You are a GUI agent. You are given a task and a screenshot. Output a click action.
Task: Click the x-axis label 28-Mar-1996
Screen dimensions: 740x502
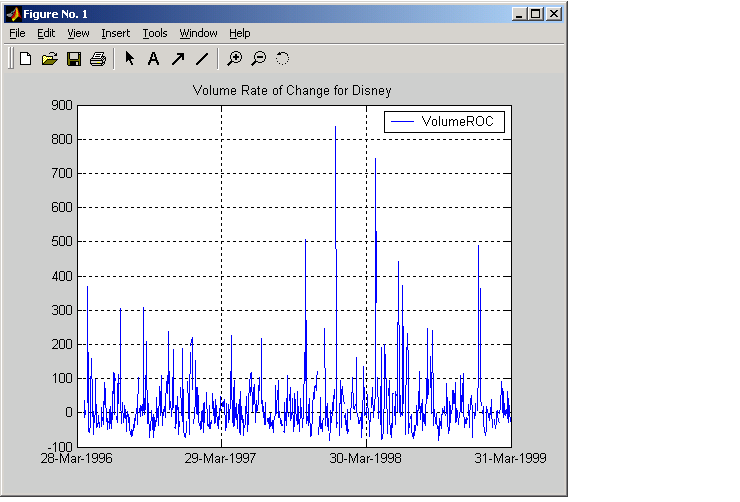[76, 458]
